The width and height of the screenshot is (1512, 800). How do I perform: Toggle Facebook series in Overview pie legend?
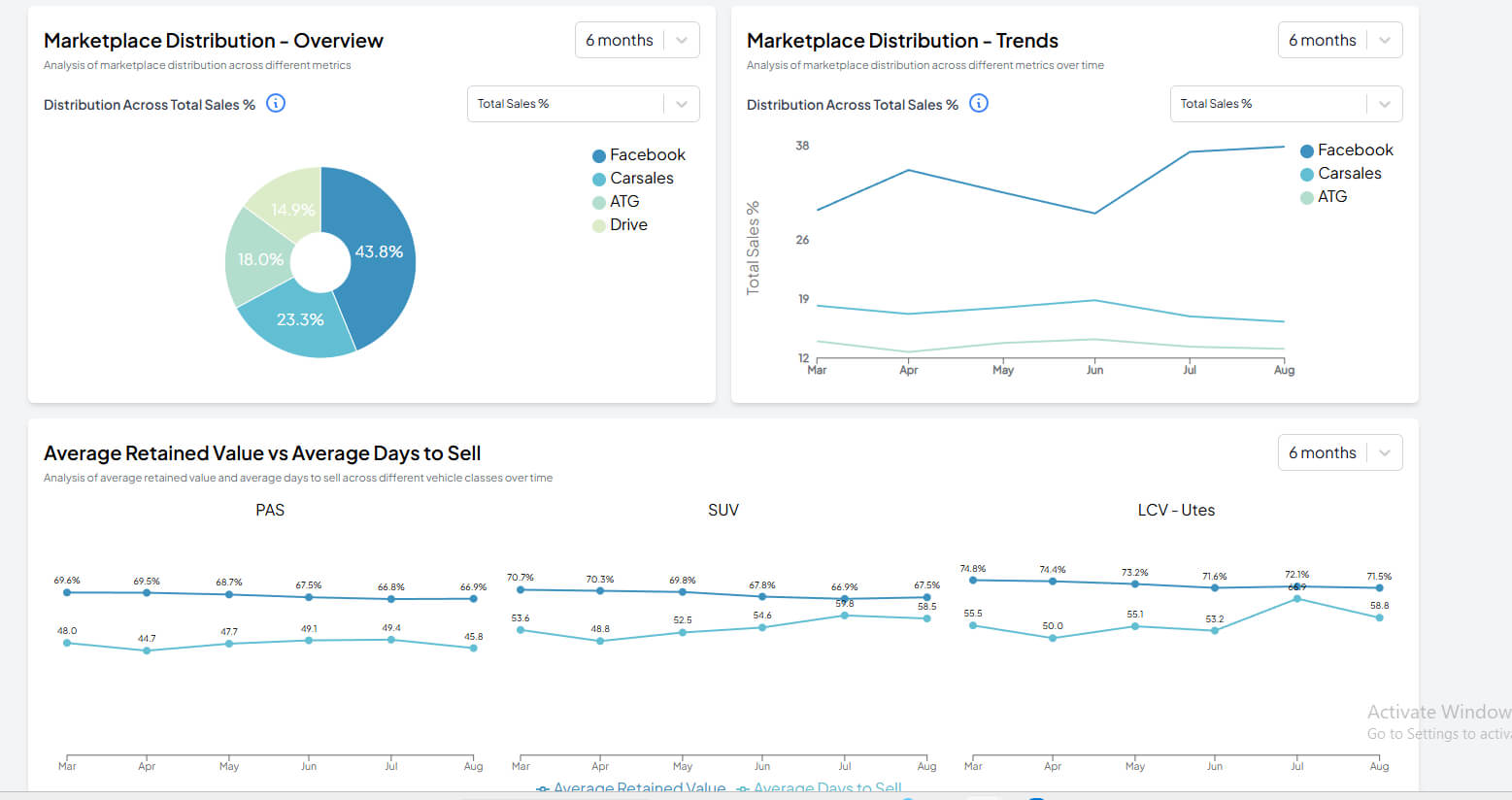(638, 154)
